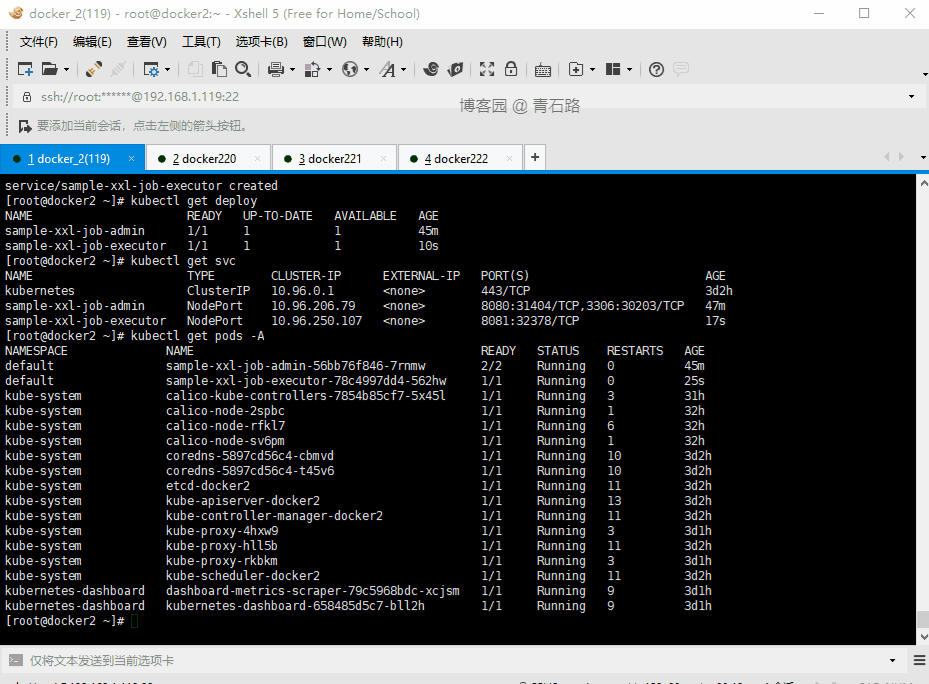Click the Copy icon in toolbar

click(x=194, y=69)
